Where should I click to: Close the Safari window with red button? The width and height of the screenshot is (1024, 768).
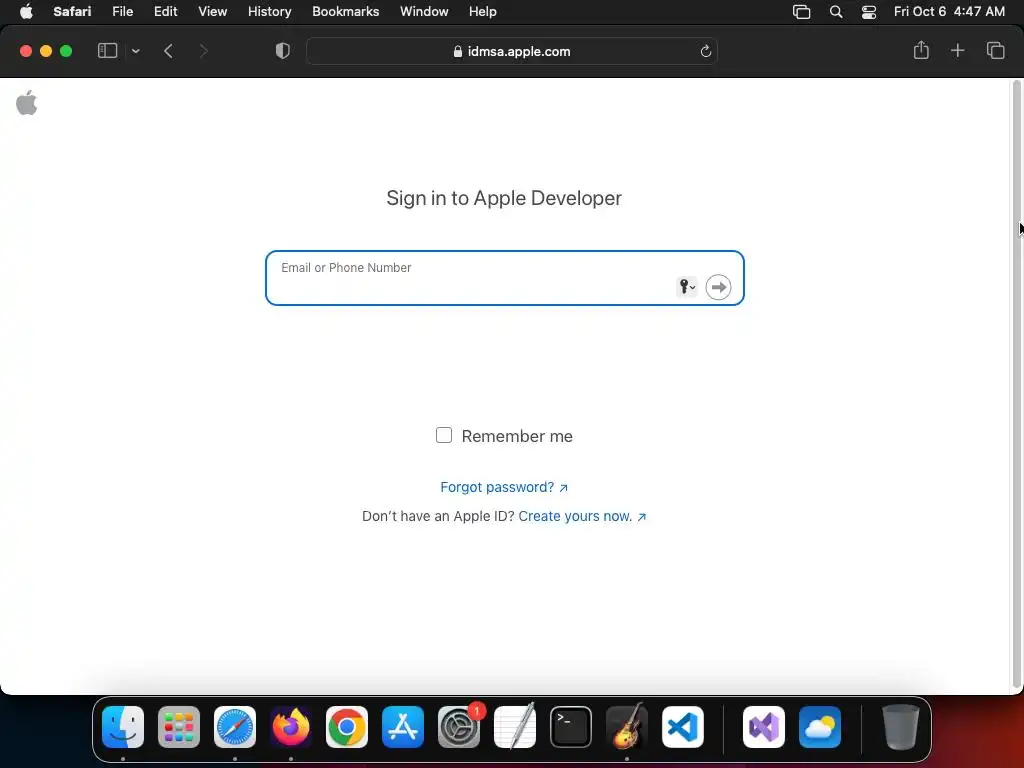pyautogui.click(x=26, y=51)
